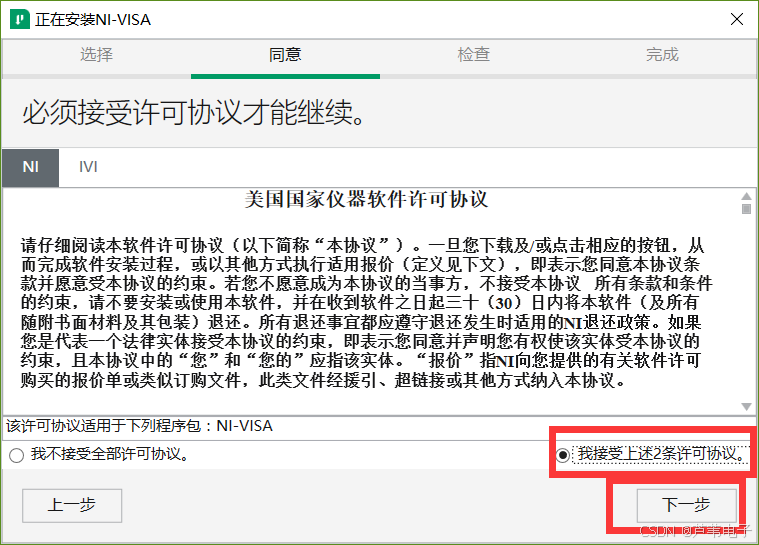
Task: Click inside the license agreement text body
Action: 366,313
